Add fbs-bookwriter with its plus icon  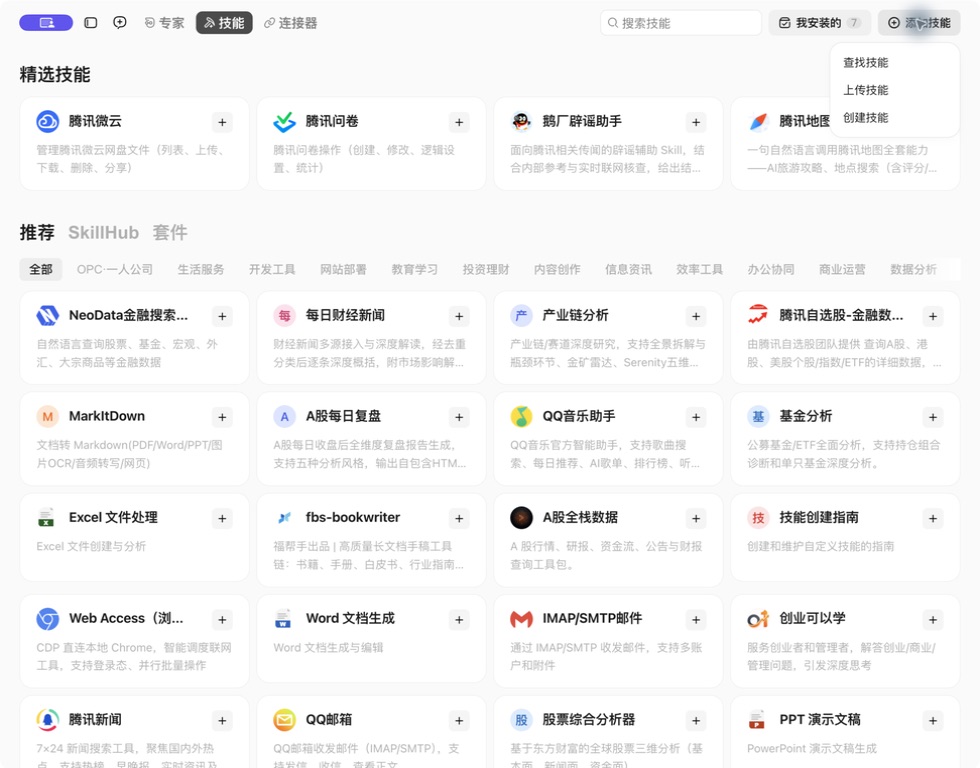[x=459, y=518]
